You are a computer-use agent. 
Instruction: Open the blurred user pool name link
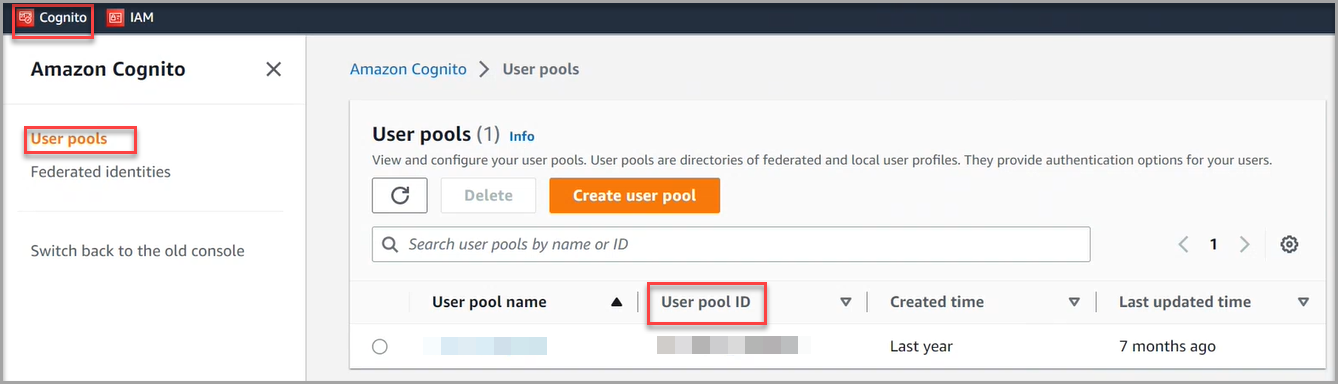pos(485,347)
